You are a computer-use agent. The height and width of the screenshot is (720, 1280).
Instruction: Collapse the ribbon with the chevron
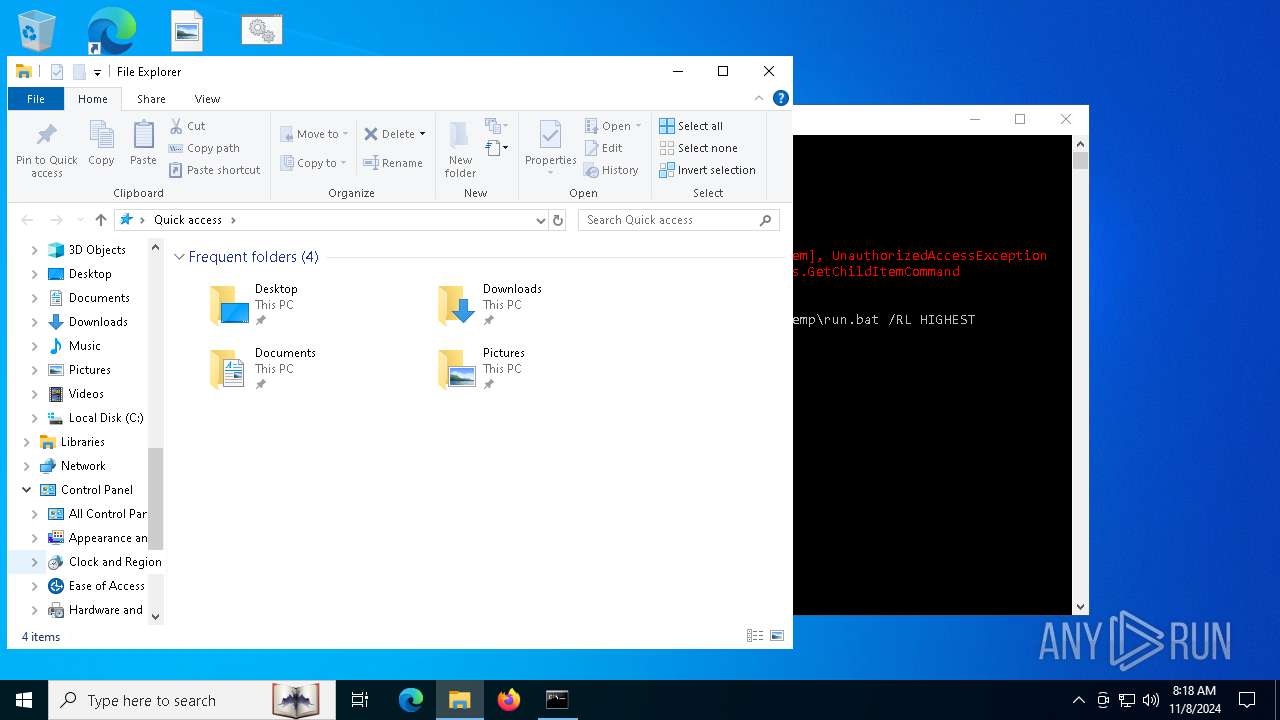759,98
